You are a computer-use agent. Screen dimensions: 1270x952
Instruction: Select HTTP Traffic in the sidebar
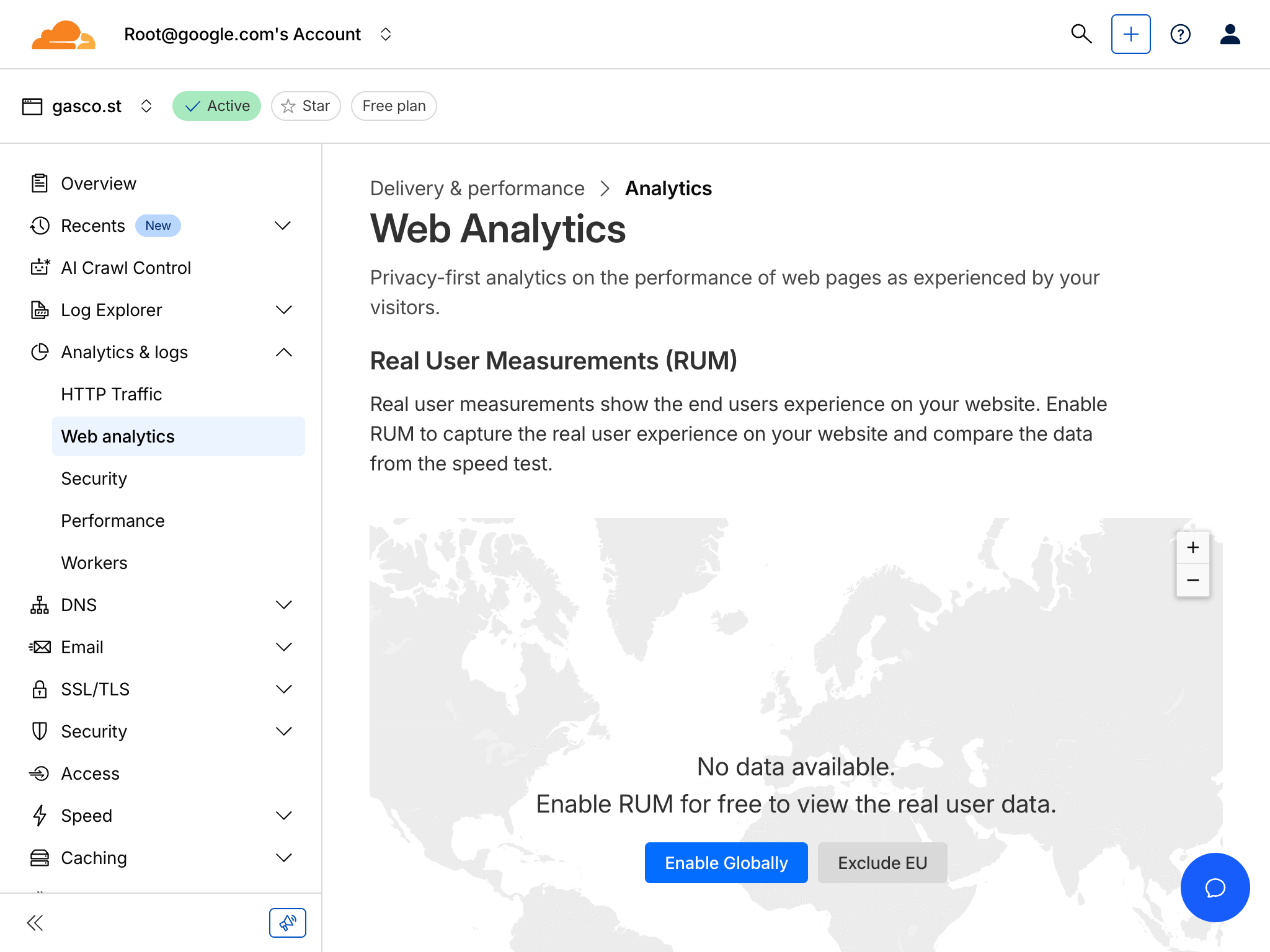pos(112,394)
